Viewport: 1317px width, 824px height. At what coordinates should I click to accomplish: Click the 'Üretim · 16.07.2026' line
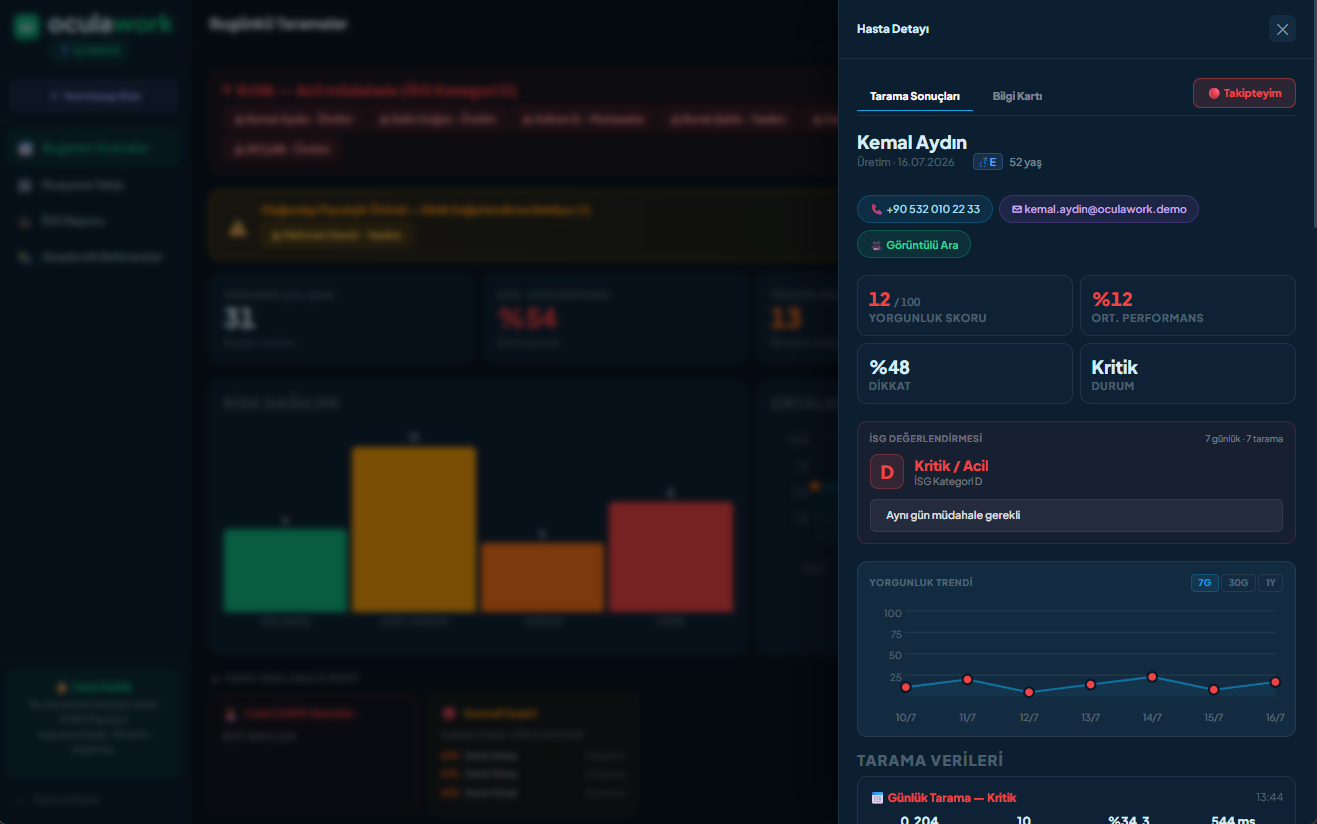tap(906, 162)
